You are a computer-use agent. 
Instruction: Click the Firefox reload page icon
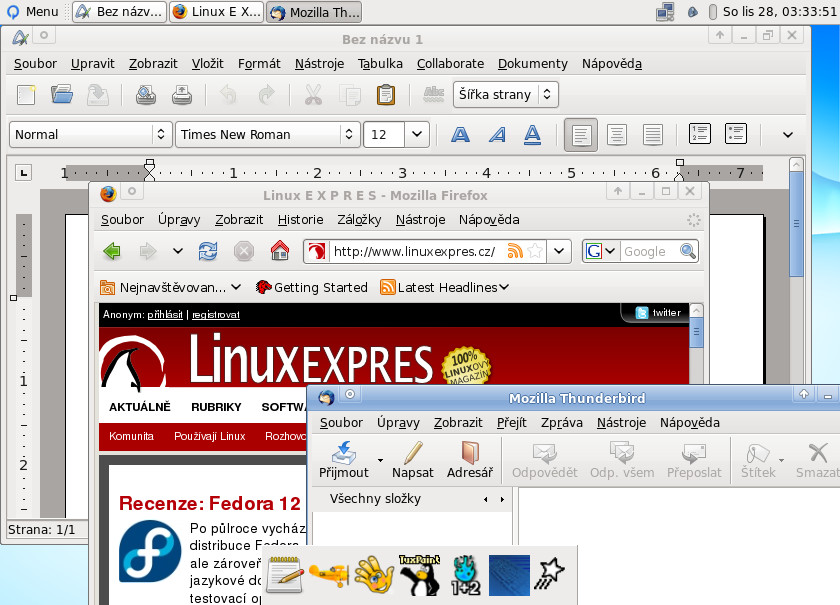pyautogui.click(x=208, y=251)
